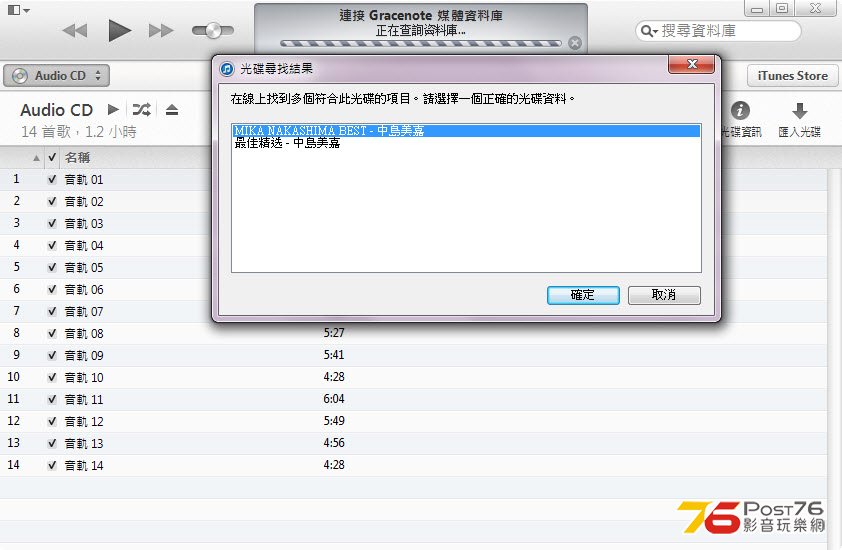Select MIKA NAKASHIMA BEST - 中島美嘉 result
842x550 pixels.
coord(466,131)
